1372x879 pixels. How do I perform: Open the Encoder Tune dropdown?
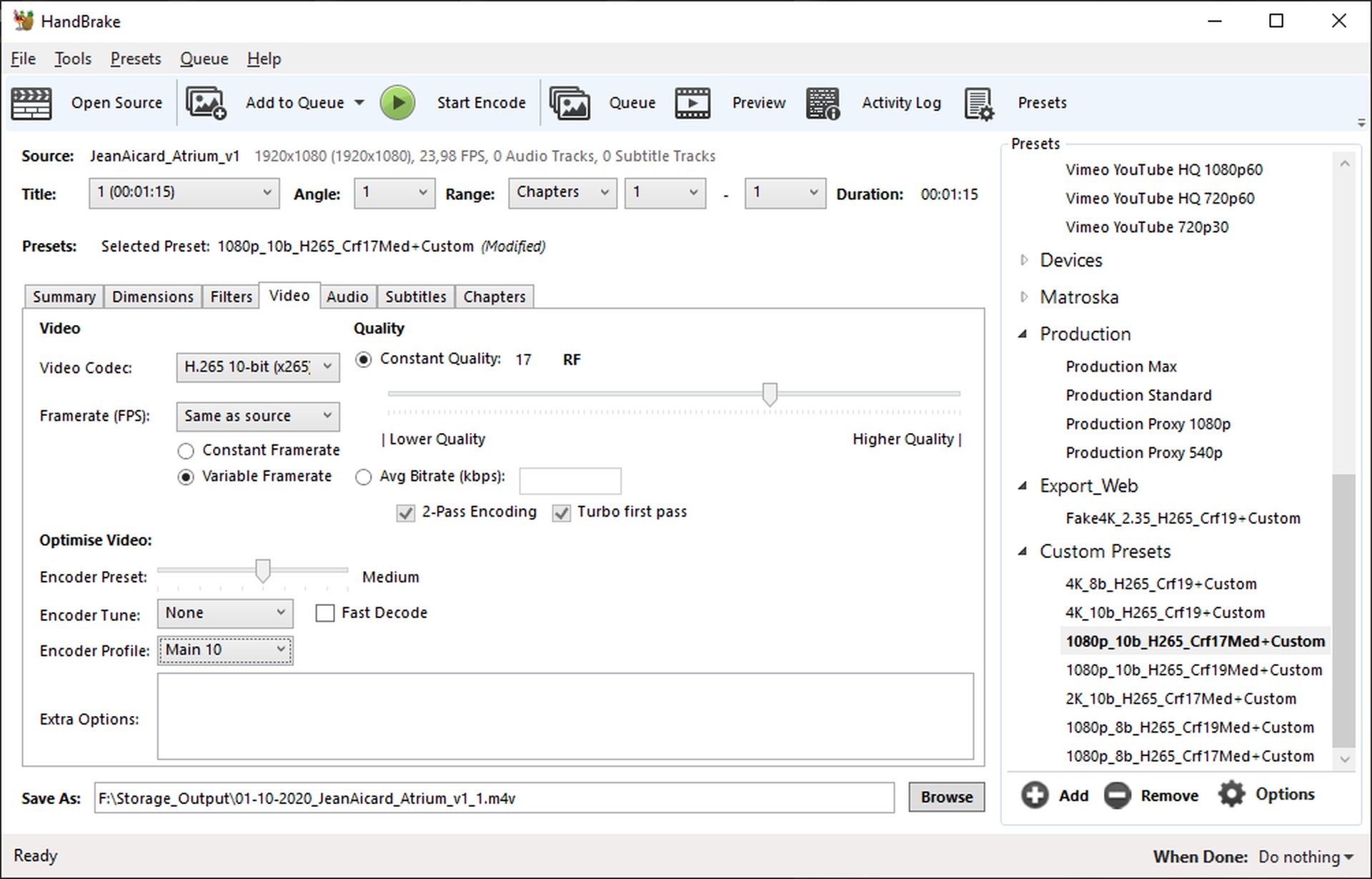coord(224,613)
